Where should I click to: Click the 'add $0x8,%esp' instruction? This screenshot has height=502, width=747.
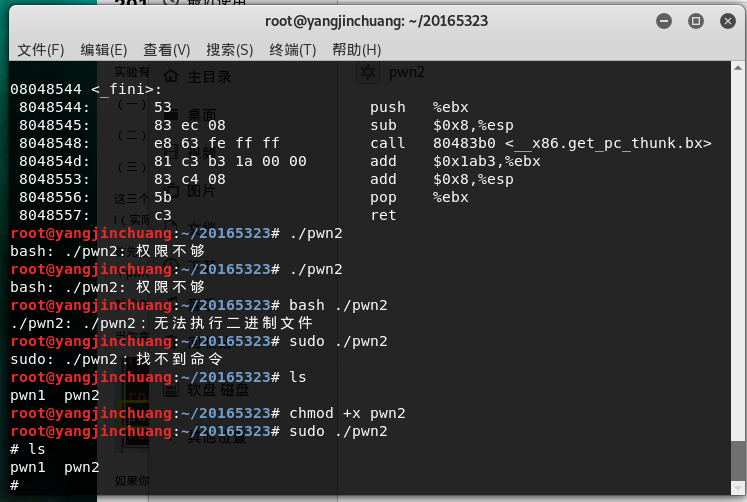442,180
